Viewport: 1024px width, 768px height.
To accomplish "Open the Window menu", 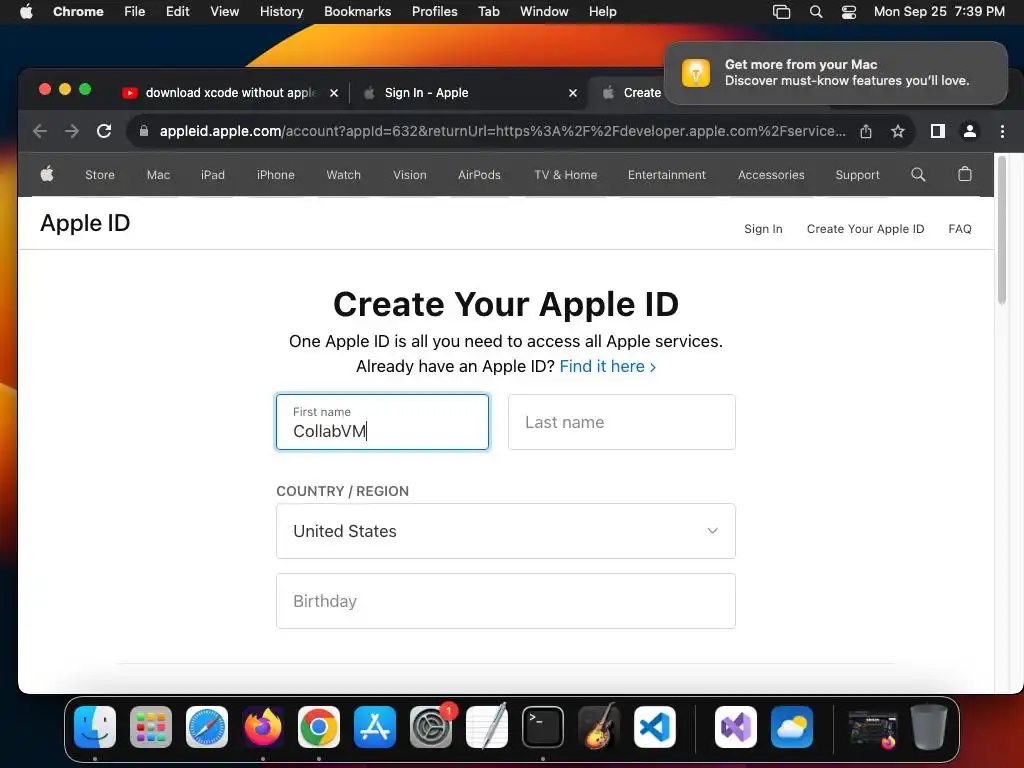I will coord(544,12).
